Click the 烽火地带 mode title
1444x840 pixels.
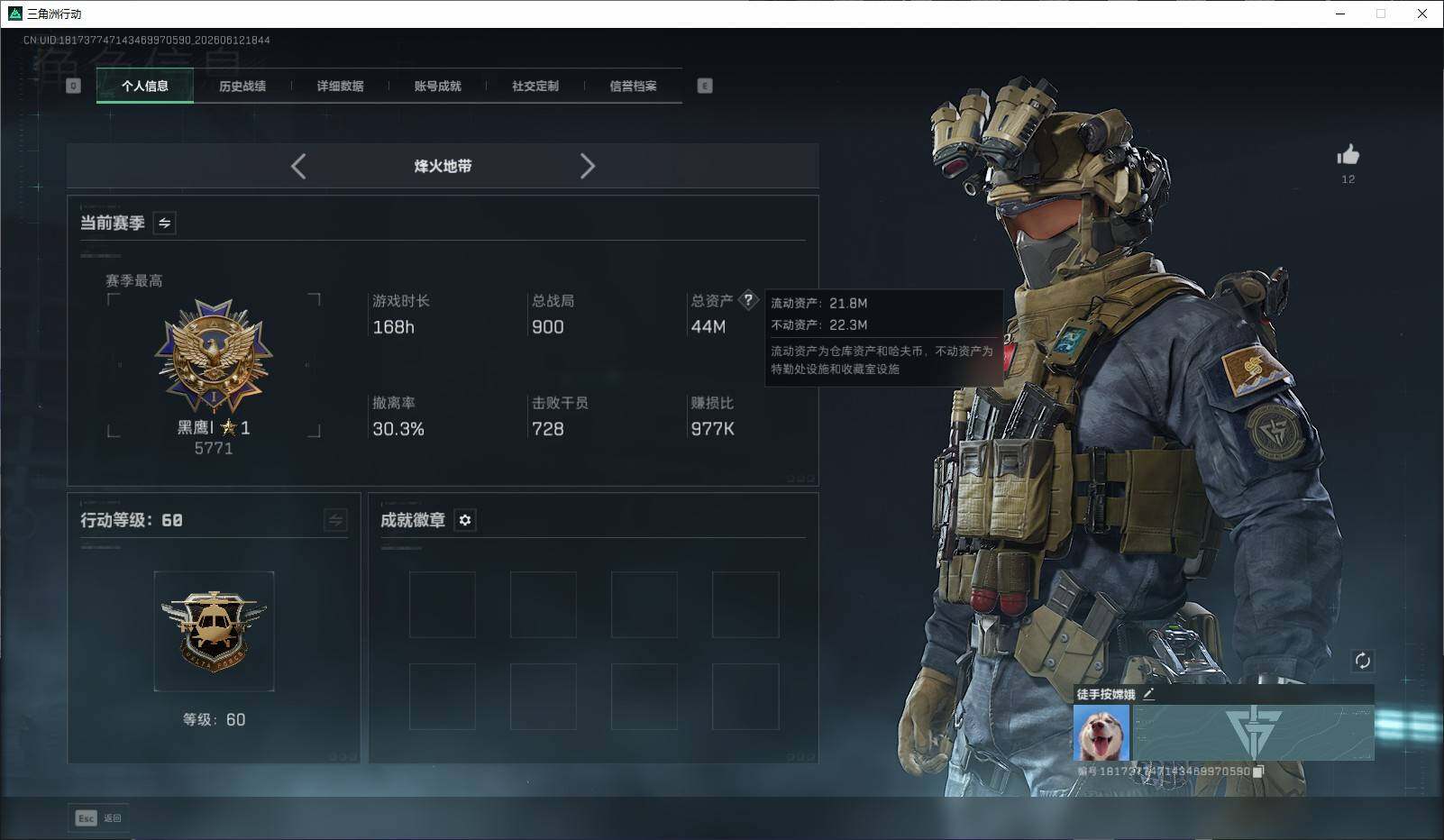[x=443, y=166]
